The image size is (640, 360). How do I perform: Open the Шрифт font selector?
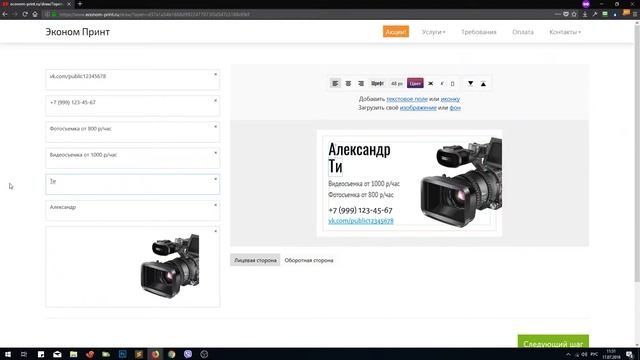click(377, 83)
